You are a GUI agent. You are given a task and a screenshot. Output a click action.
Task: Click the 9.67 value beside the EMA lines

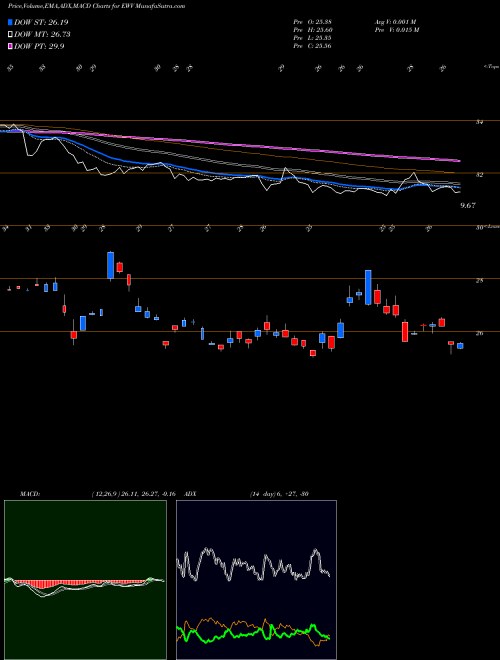tap(468, 205)
